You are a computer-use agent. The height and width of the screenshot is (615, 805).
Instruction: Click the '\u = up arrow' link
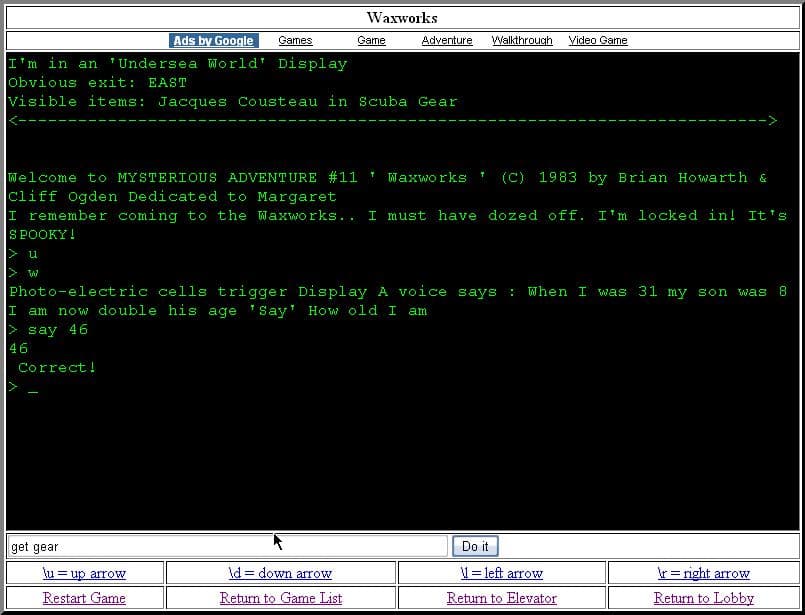[x=84, y=573]
